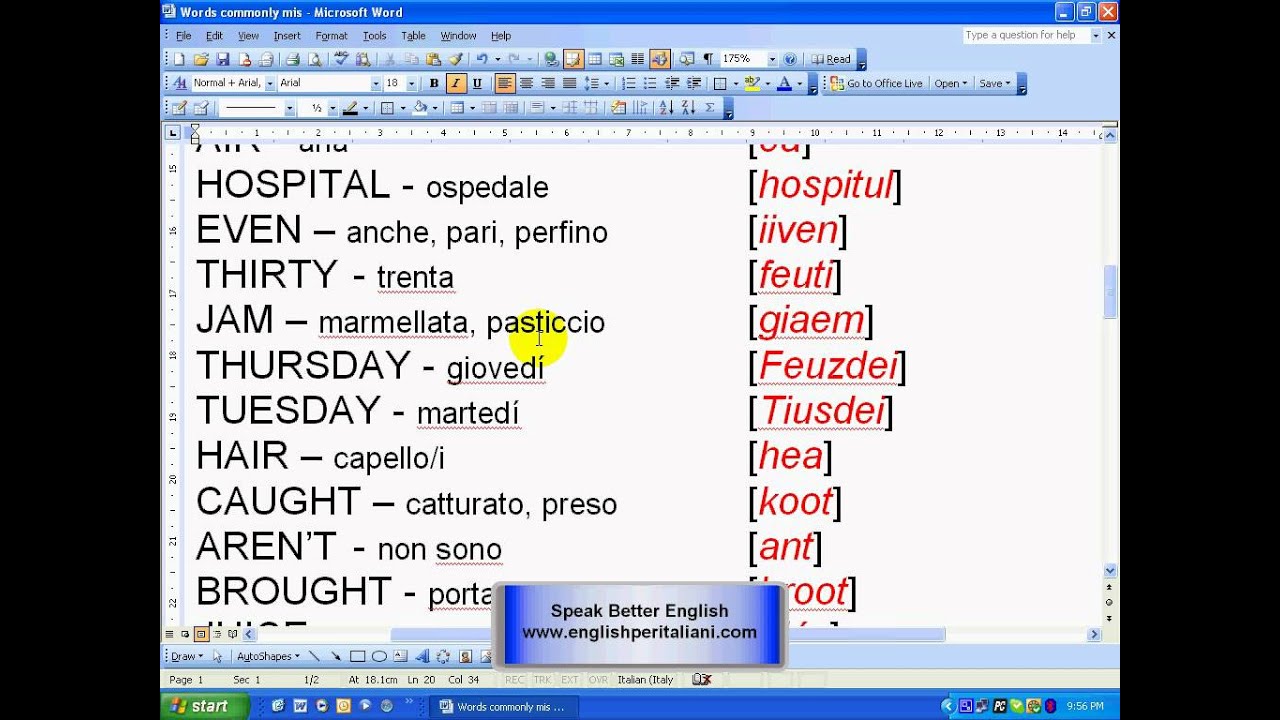Click the Insert Hyperlink globe icon
The image size is (1280, 720).
click(x=551, y=59)
